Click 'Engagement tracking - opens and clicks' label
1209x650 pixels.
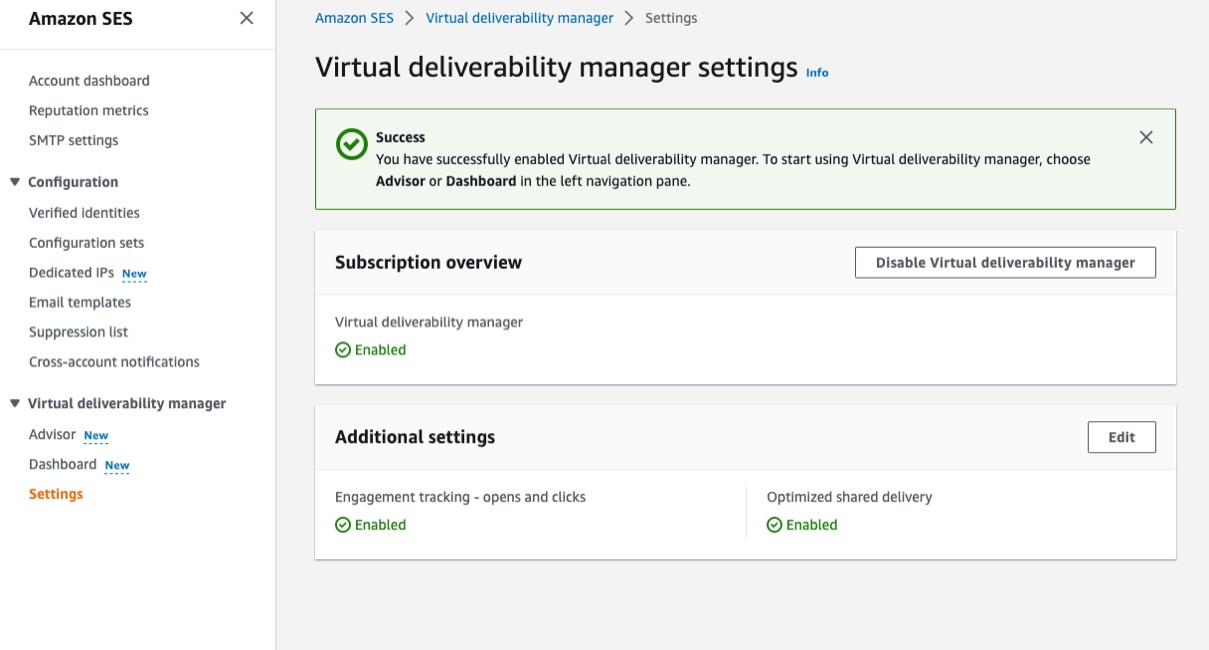coord(460,497)
